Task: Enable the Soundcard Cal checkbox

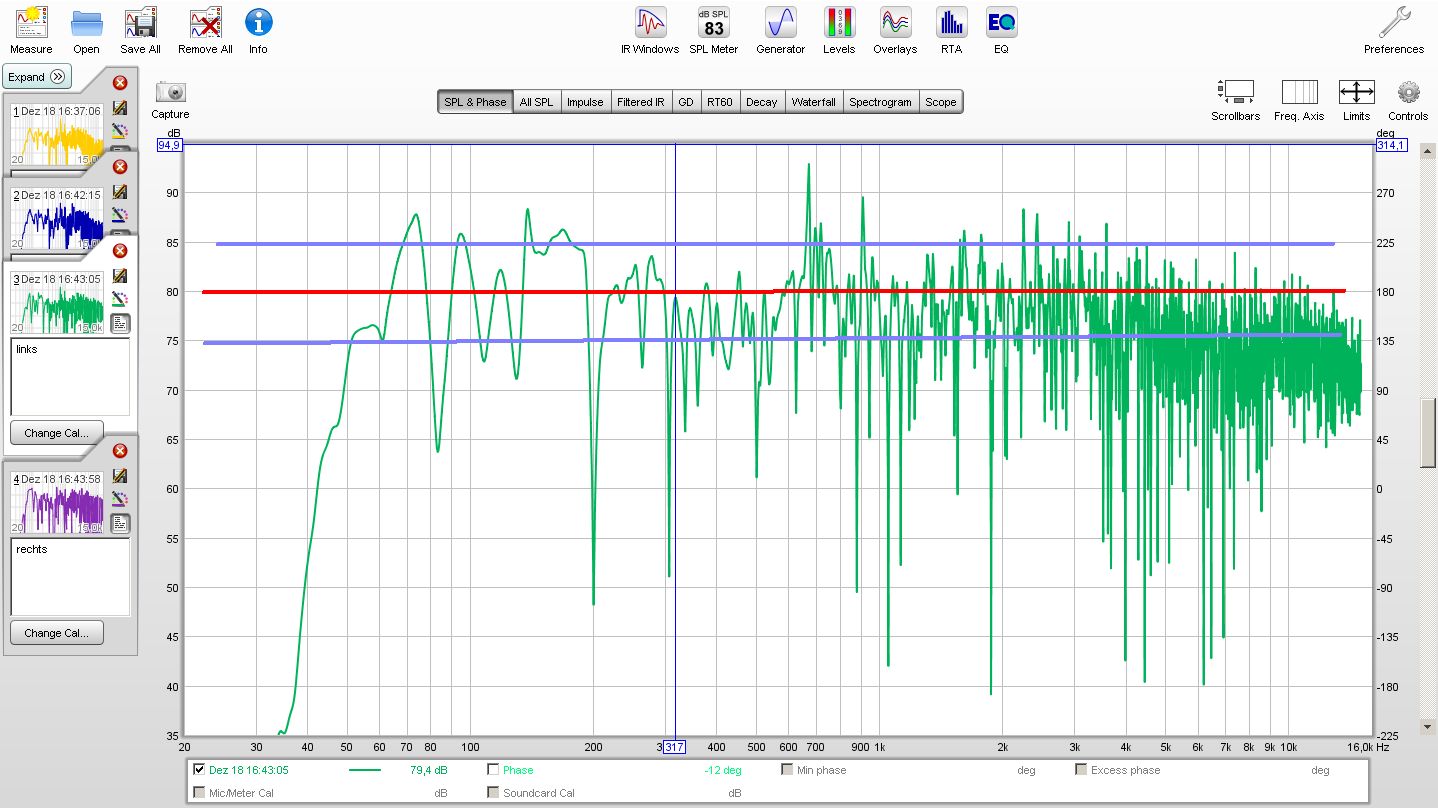Action: [x=493, y=793]
